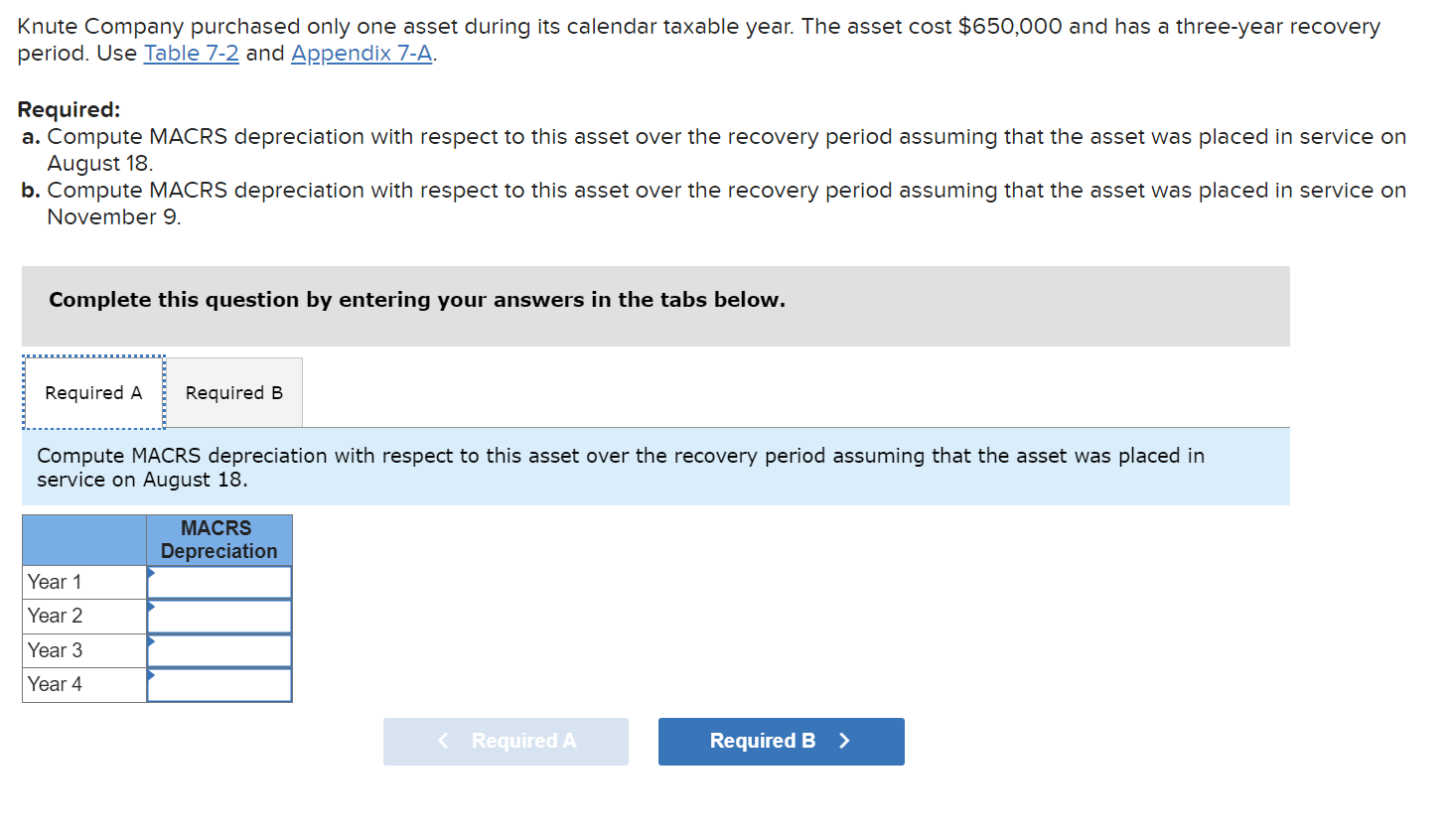Click the disabled Required A back button

(x=506, y=741)
